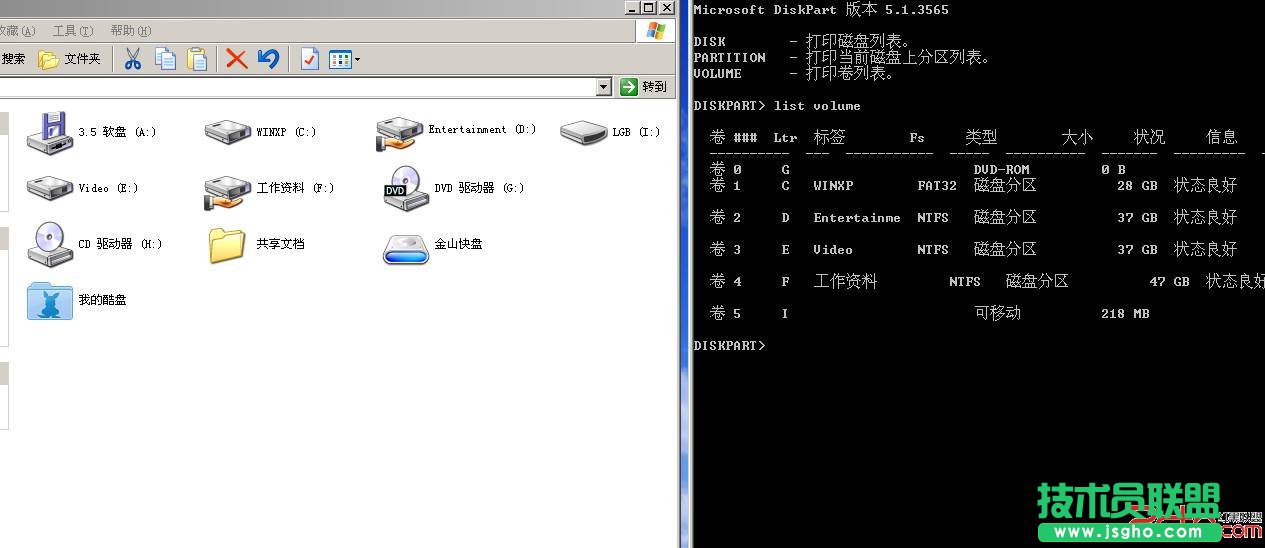
Task: Click the '大小' column header in DiskPart
Action: pos(1077,137)
